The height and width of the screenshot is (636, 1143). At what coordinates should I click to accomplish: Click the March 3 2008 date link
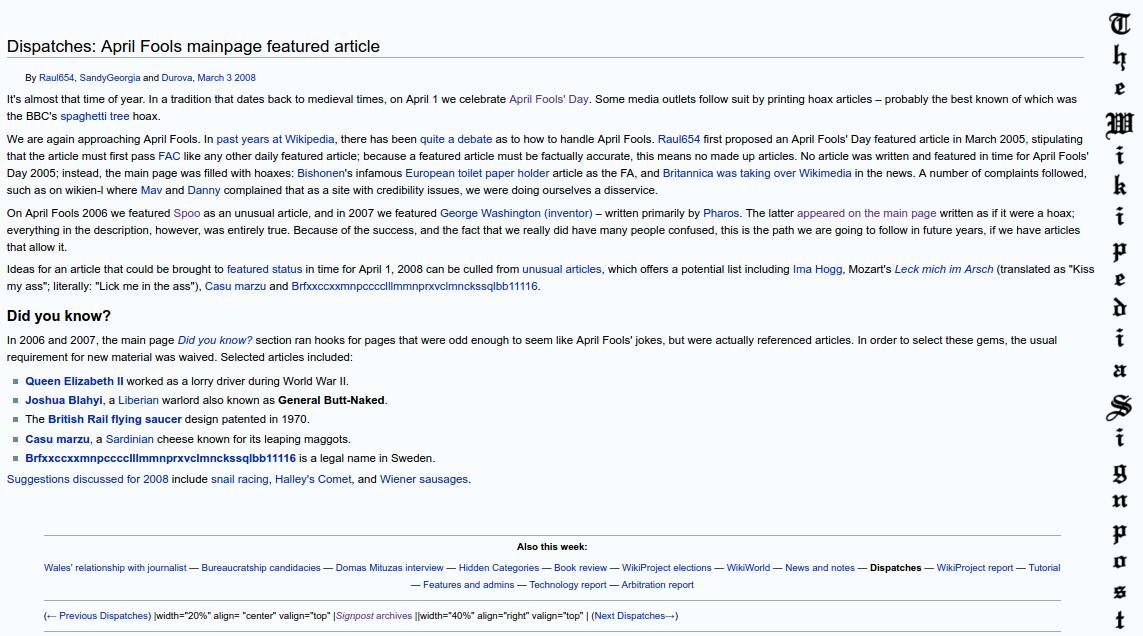(226, 77)
